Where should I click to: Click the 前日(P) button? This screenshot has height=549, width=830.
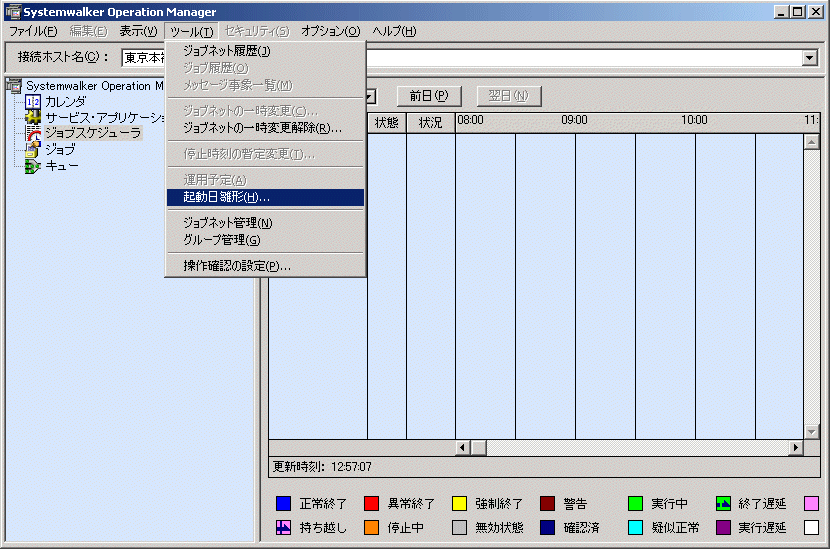(x=429, y=96)
